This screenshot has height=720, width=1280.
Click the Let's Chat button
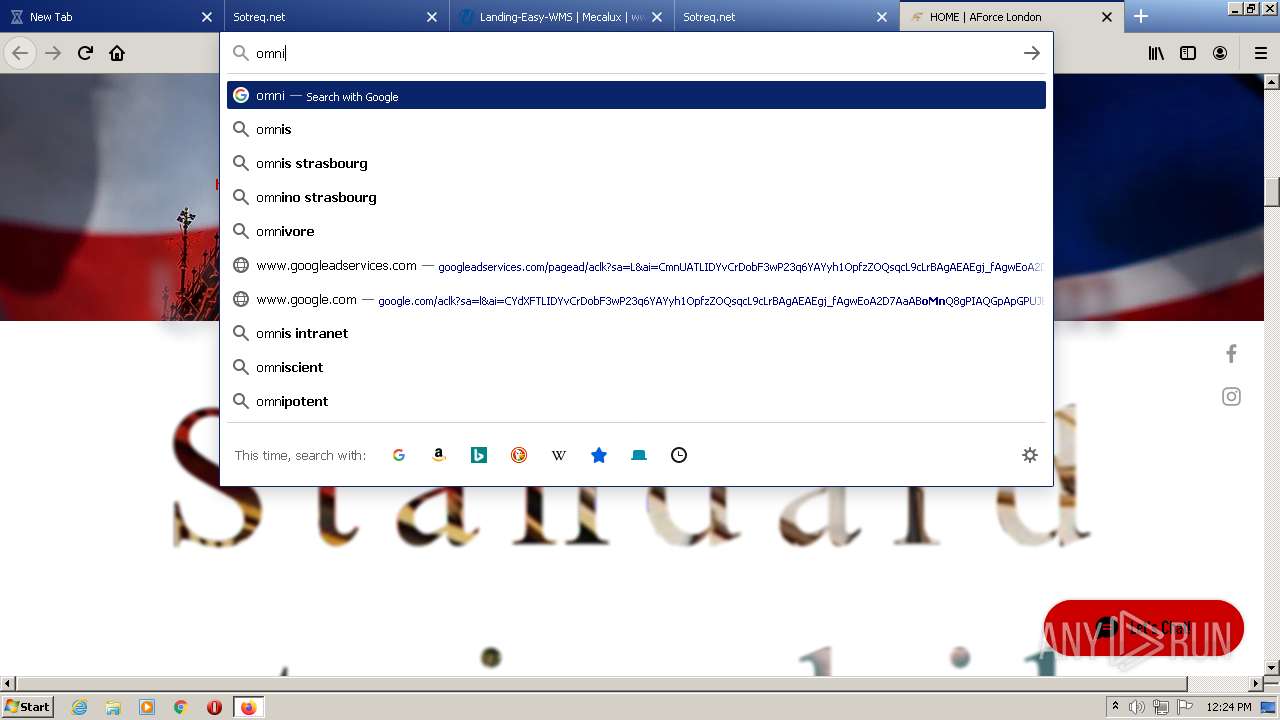click(x=1143, y=628)
